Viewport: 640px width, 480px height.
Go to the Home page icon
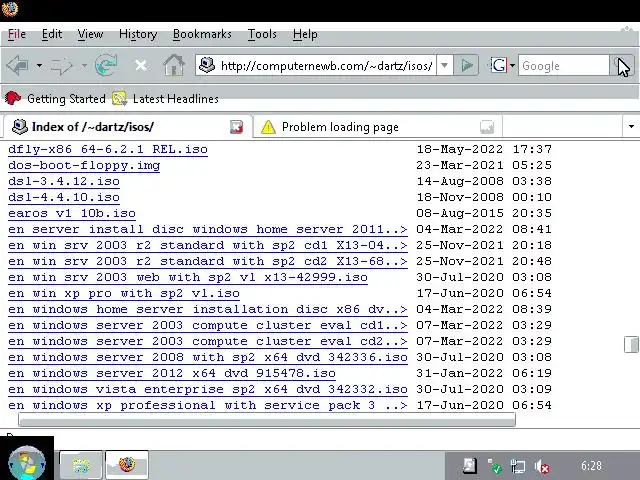(x=174, y=65)
